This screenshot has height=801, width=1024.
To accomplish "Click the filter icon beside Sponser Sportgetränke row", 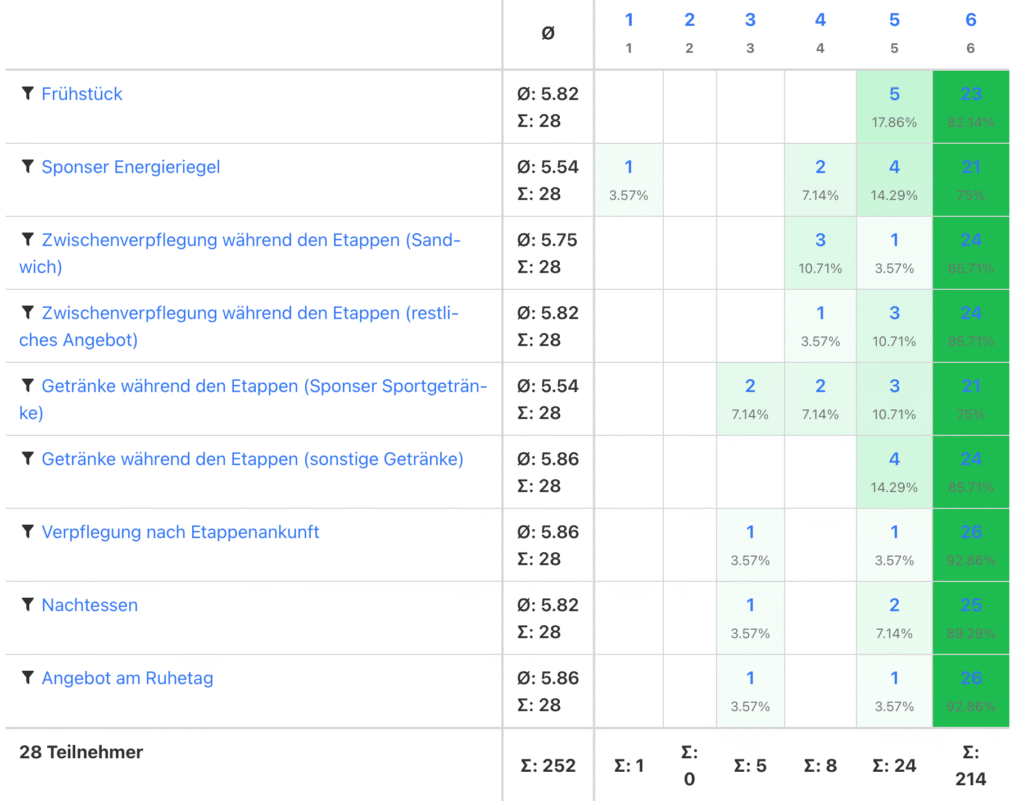I will click(x=28, y=385).
